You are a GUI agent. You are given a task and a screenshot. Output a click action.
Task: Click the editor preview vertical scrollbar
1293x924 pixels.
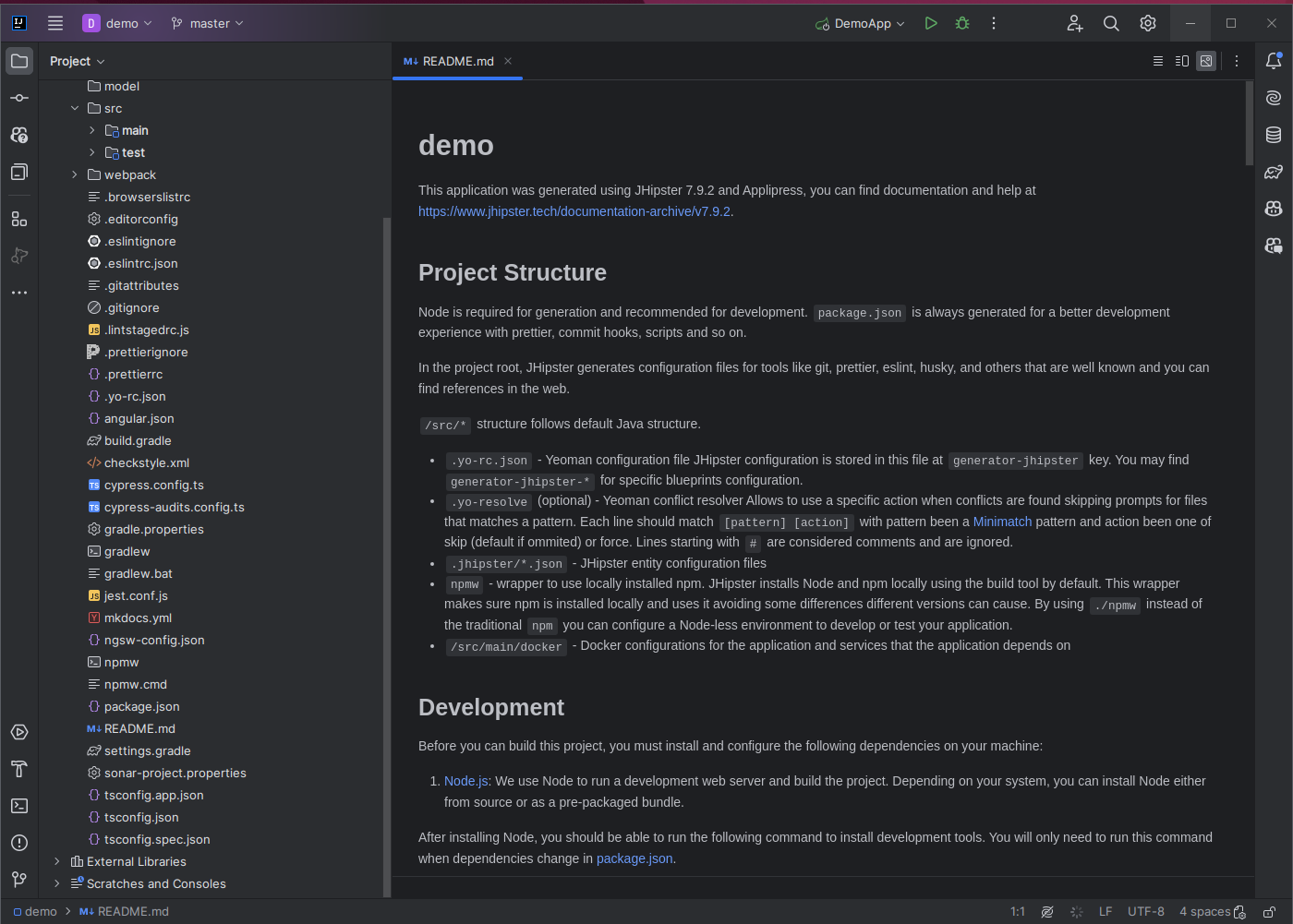(x=1249, y=124)
